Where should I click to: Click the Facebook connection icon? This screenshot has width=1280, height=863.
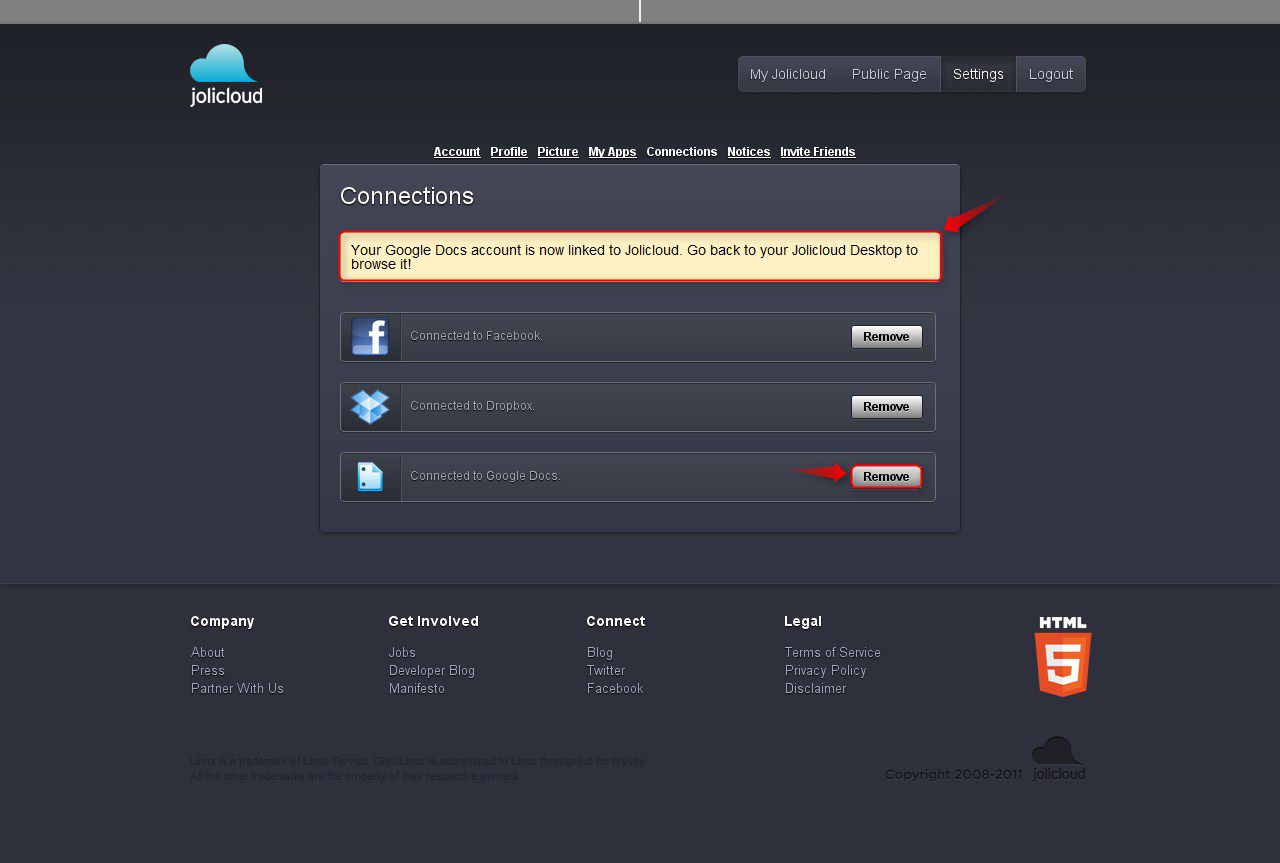point(370,337)
